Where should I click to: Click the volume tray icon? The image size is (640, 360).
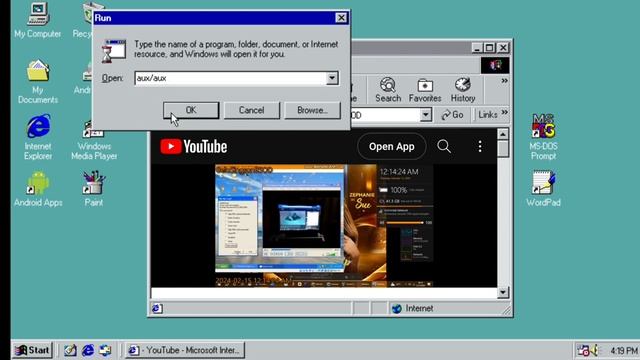(x=595, y=350)
